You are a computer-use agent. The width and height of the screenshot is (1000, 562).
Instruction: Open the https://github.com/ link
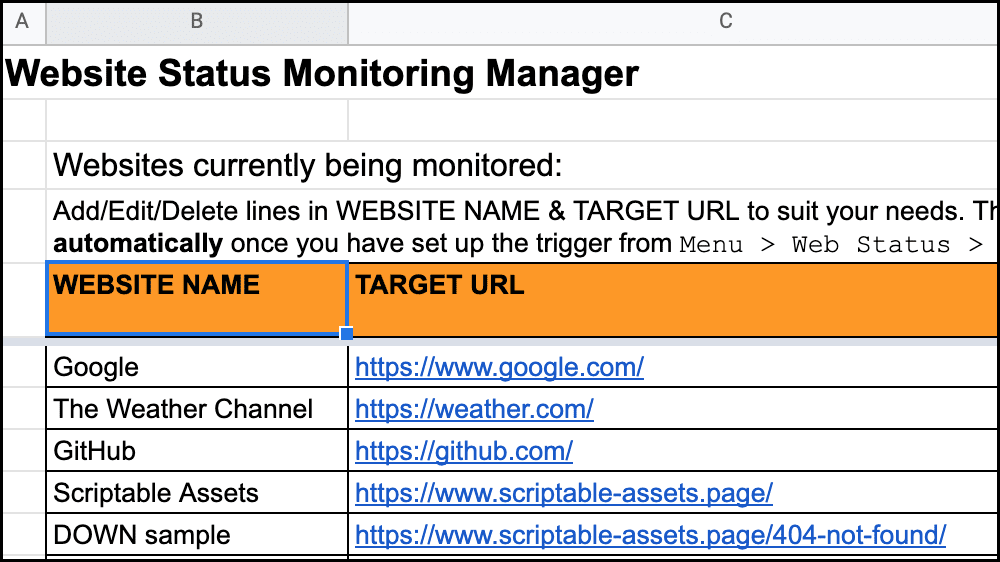(x=464, y=451)
